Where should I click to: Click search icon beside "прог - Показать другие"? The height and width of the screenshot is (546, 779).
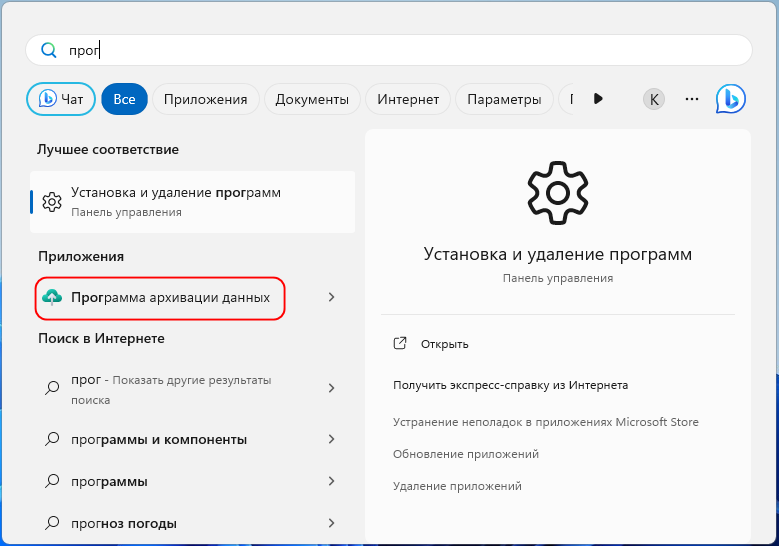tap(52, 388)
